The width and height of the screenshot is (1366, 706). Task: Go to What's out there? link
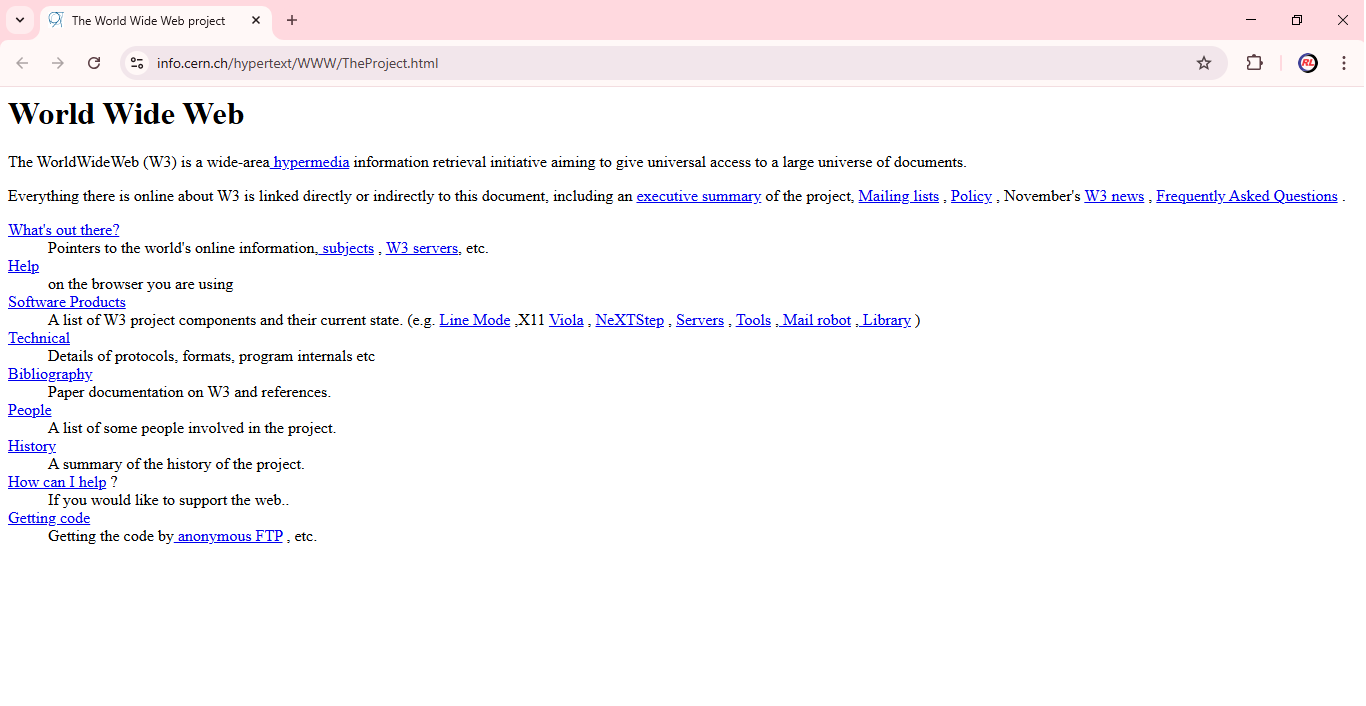coord(63,230)
